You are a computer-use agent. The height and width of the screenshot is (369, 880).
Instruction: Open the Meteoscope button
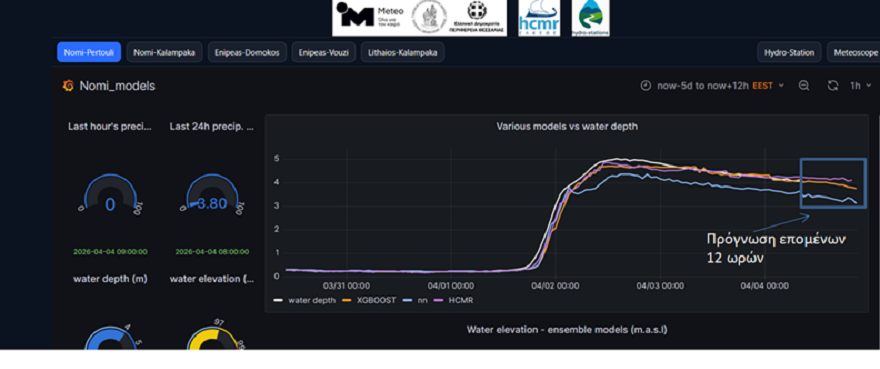tap(854, 52)
